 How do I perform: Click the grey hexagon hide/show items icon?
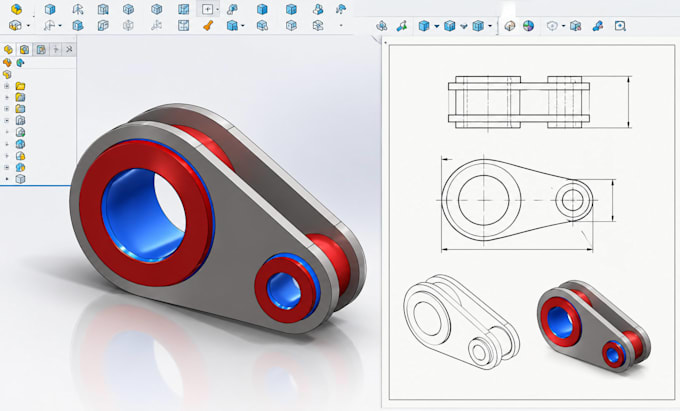[x=552, y=26]
